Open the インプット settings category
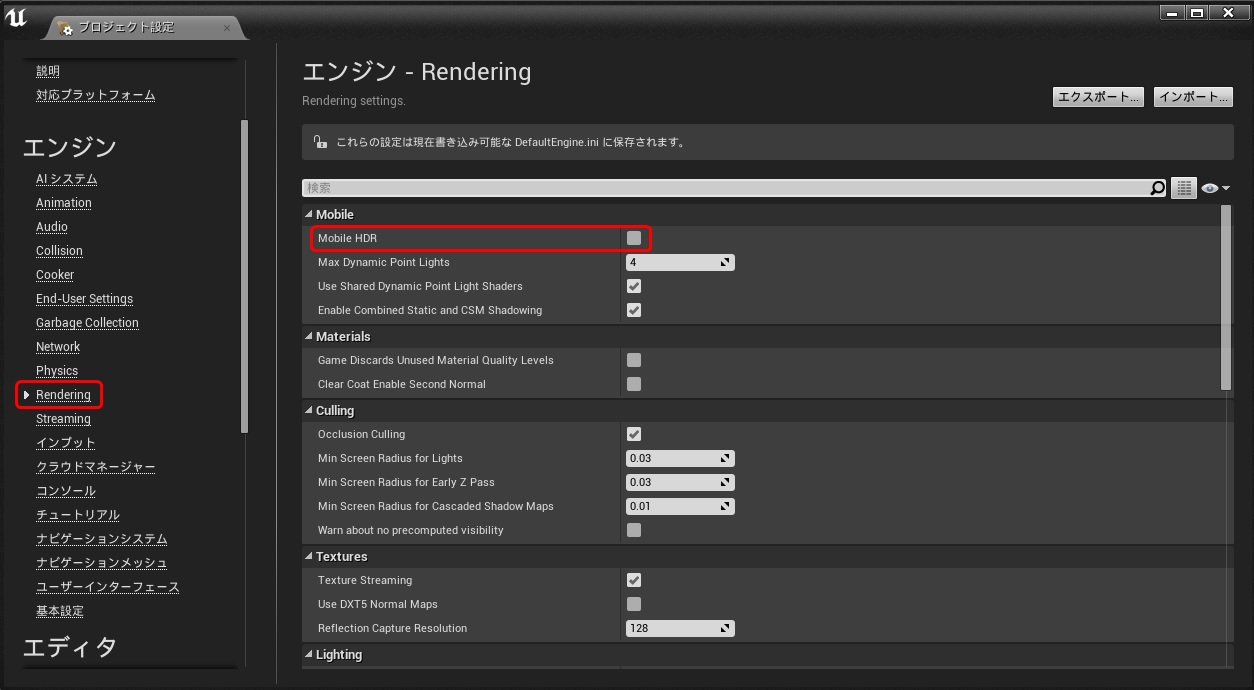Image resolution: width=1254 pixels, height=690 pixels. click(66, 443)
